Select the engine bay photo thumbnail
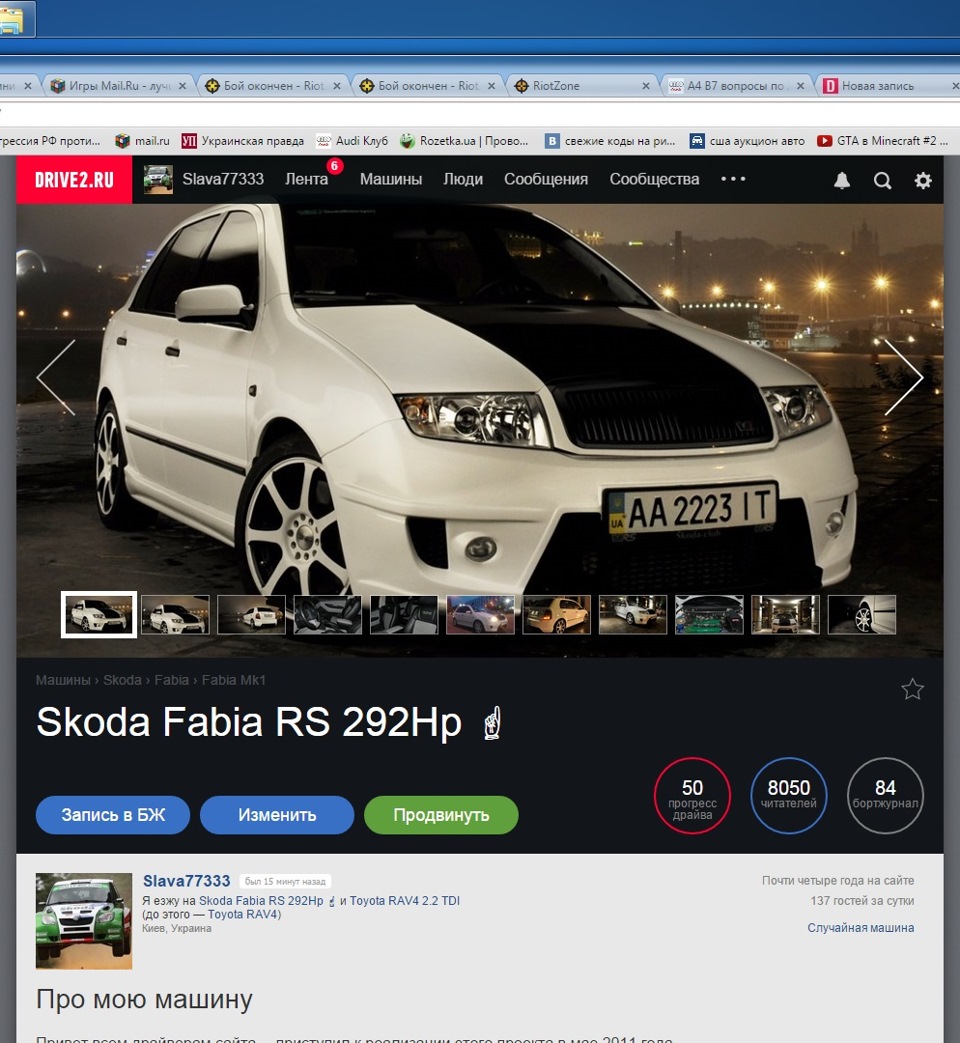The height and width of the screenshot is (1043, 960). (709, 615)
